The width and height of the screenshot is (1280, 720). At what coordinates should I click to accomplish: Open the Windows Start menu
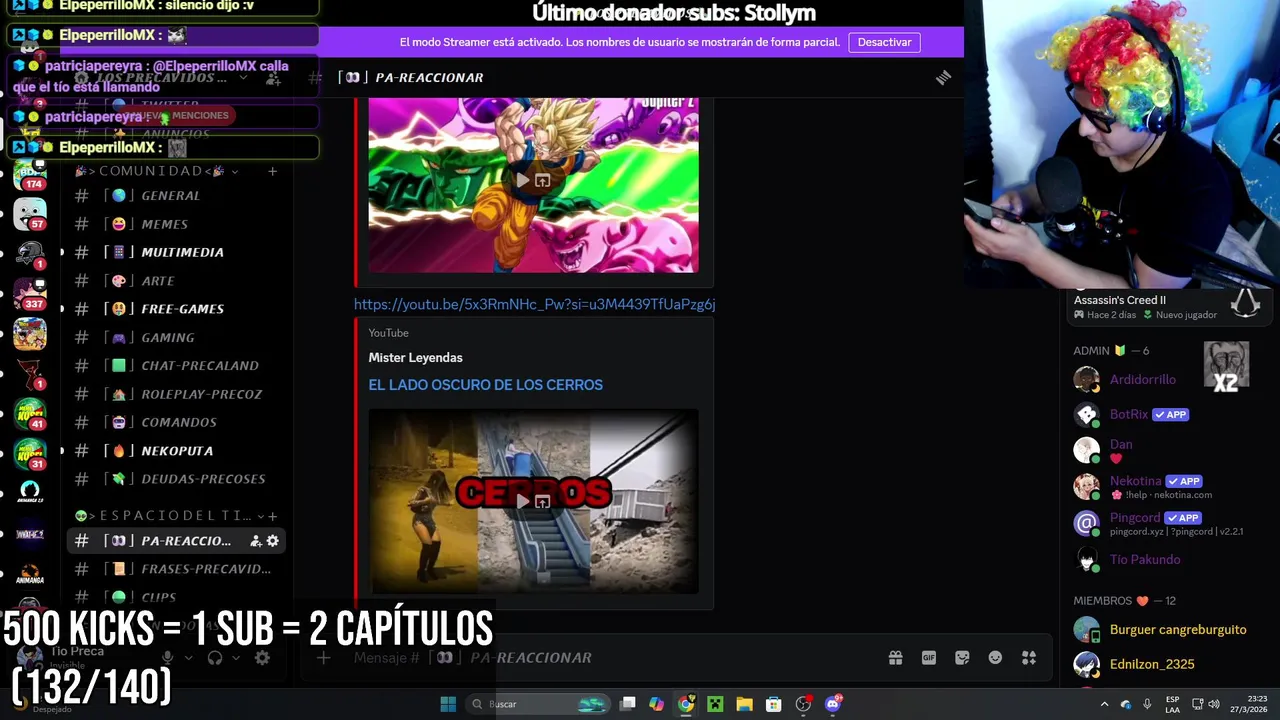(448, 704)
